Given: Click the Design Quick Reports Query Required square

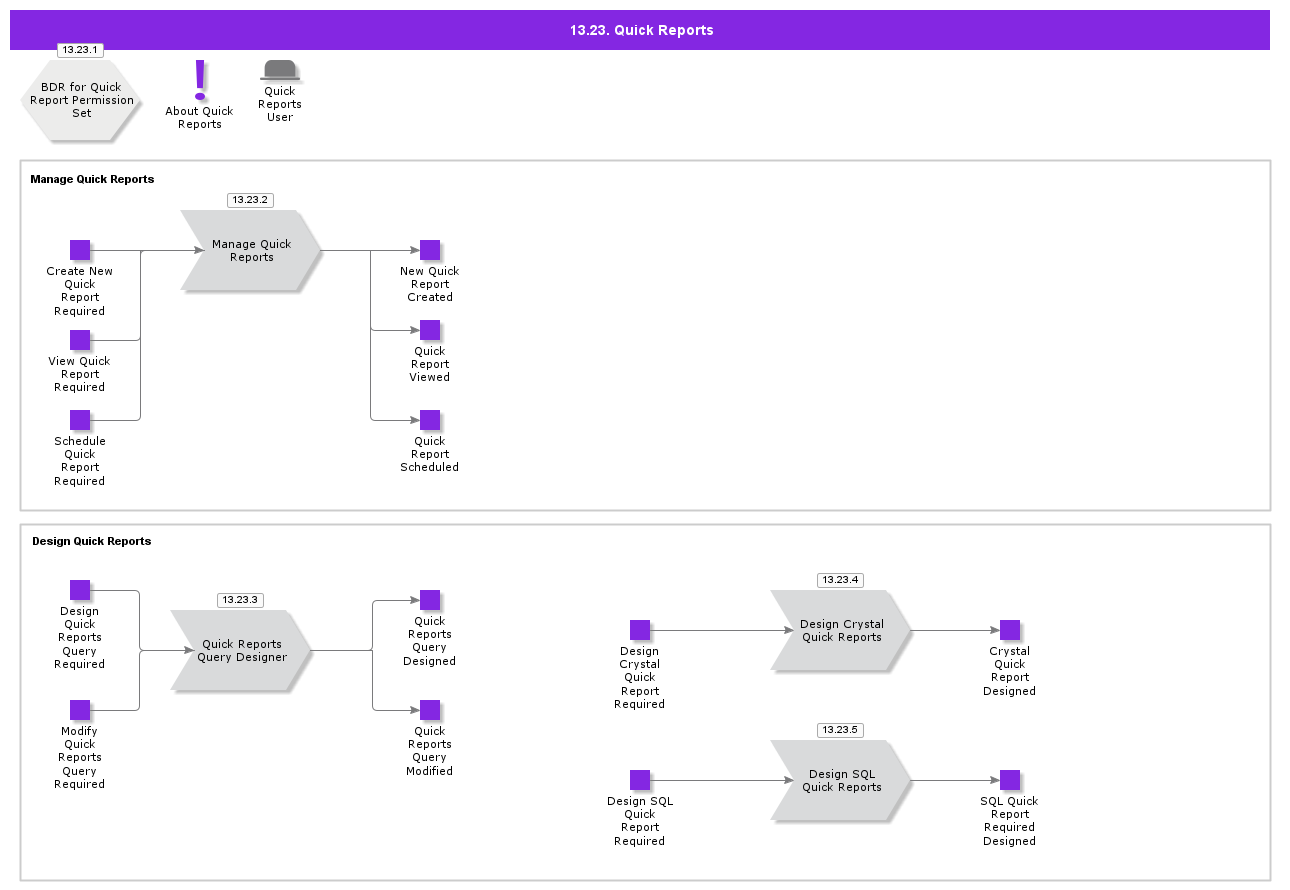Looking at the screenshot, I should point(80,590).
